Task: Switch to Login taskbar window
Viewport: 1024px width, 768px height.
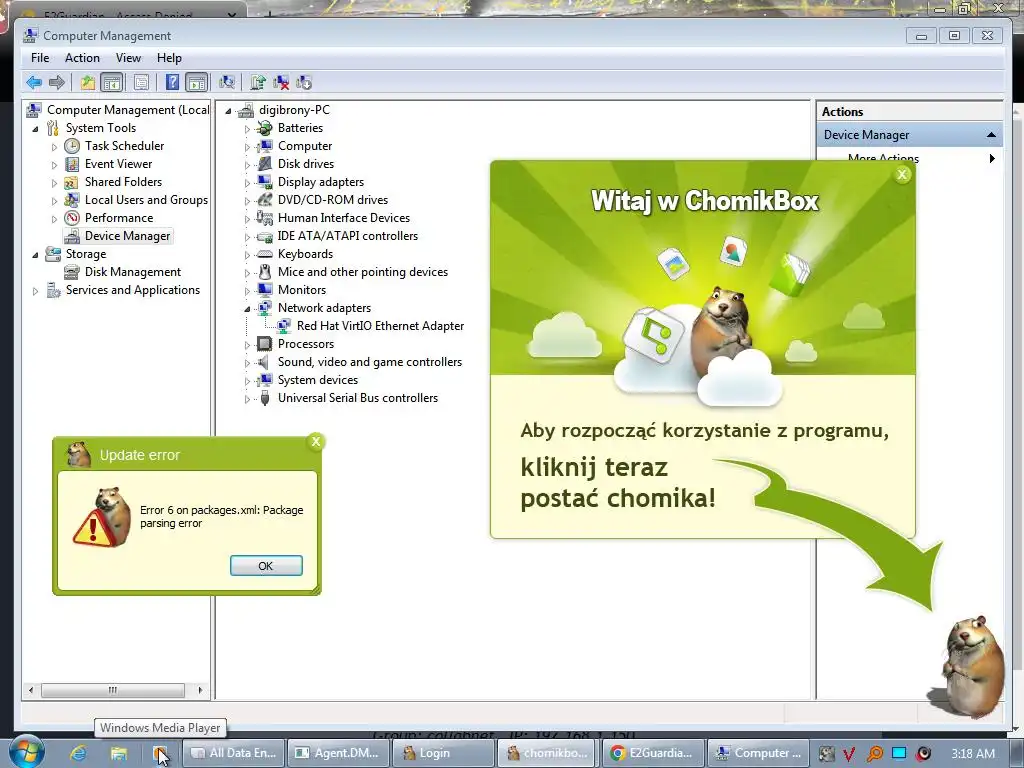Action: point(443,753)
